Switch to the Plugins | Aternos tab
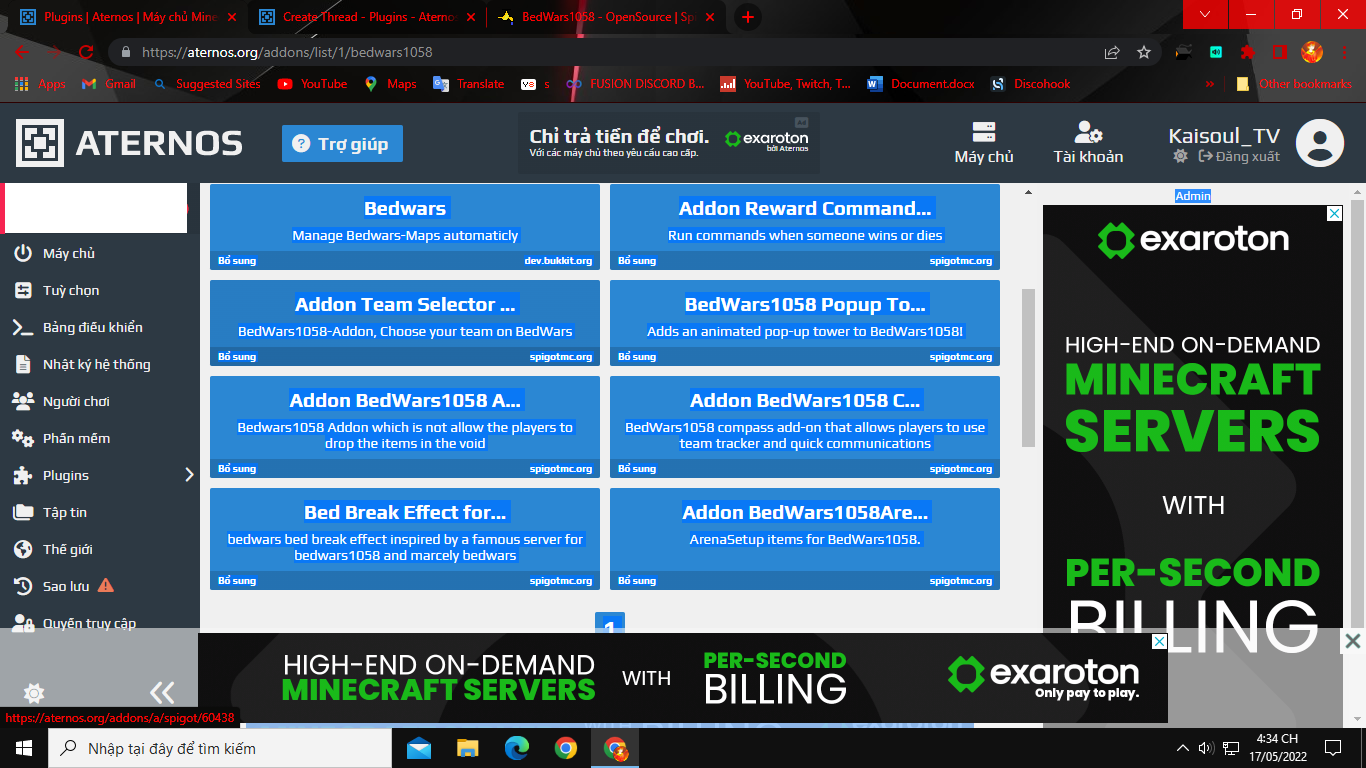1366x768 pixels. point(128,16)
